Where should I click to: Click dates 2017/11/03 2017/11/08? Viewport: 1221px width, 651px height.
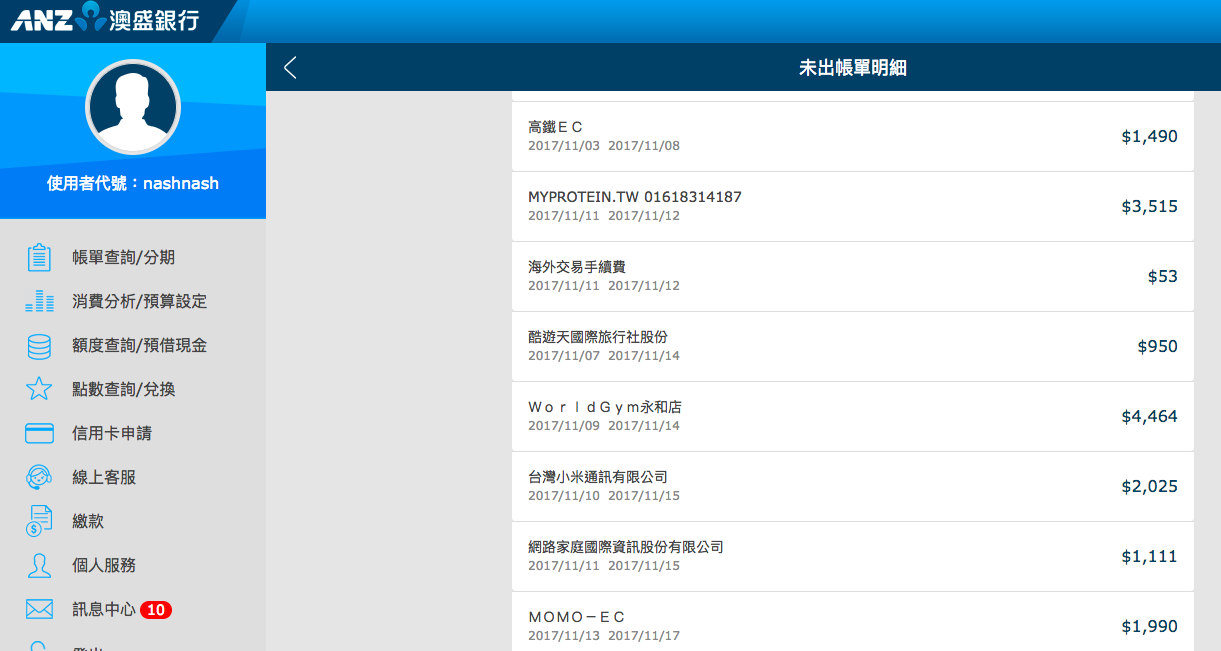[x=604, y=146]
